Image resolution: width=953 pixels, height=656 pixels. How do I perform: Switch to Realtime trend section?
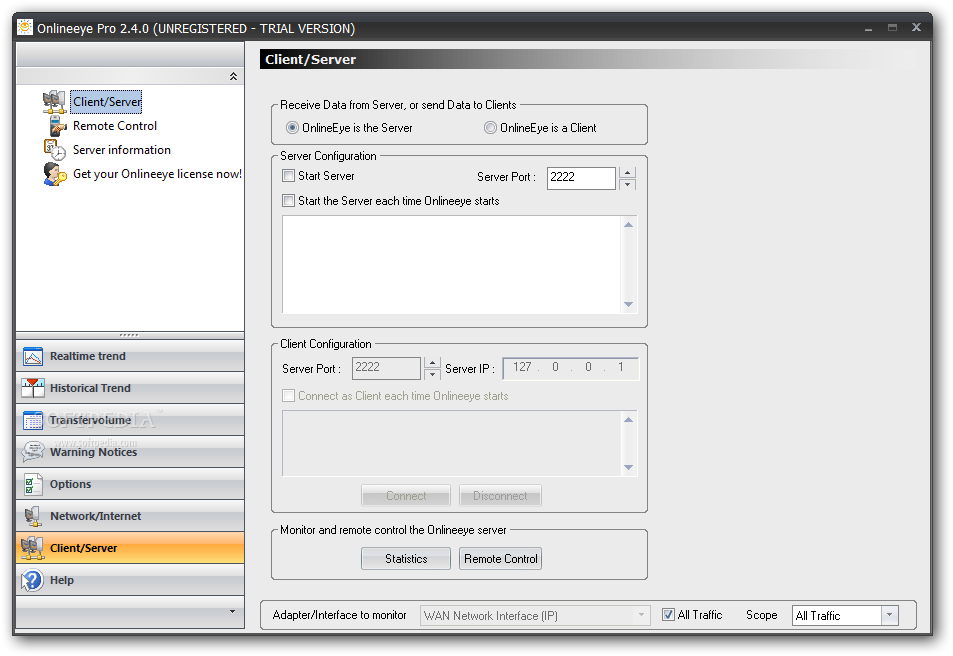coord(130,356)
